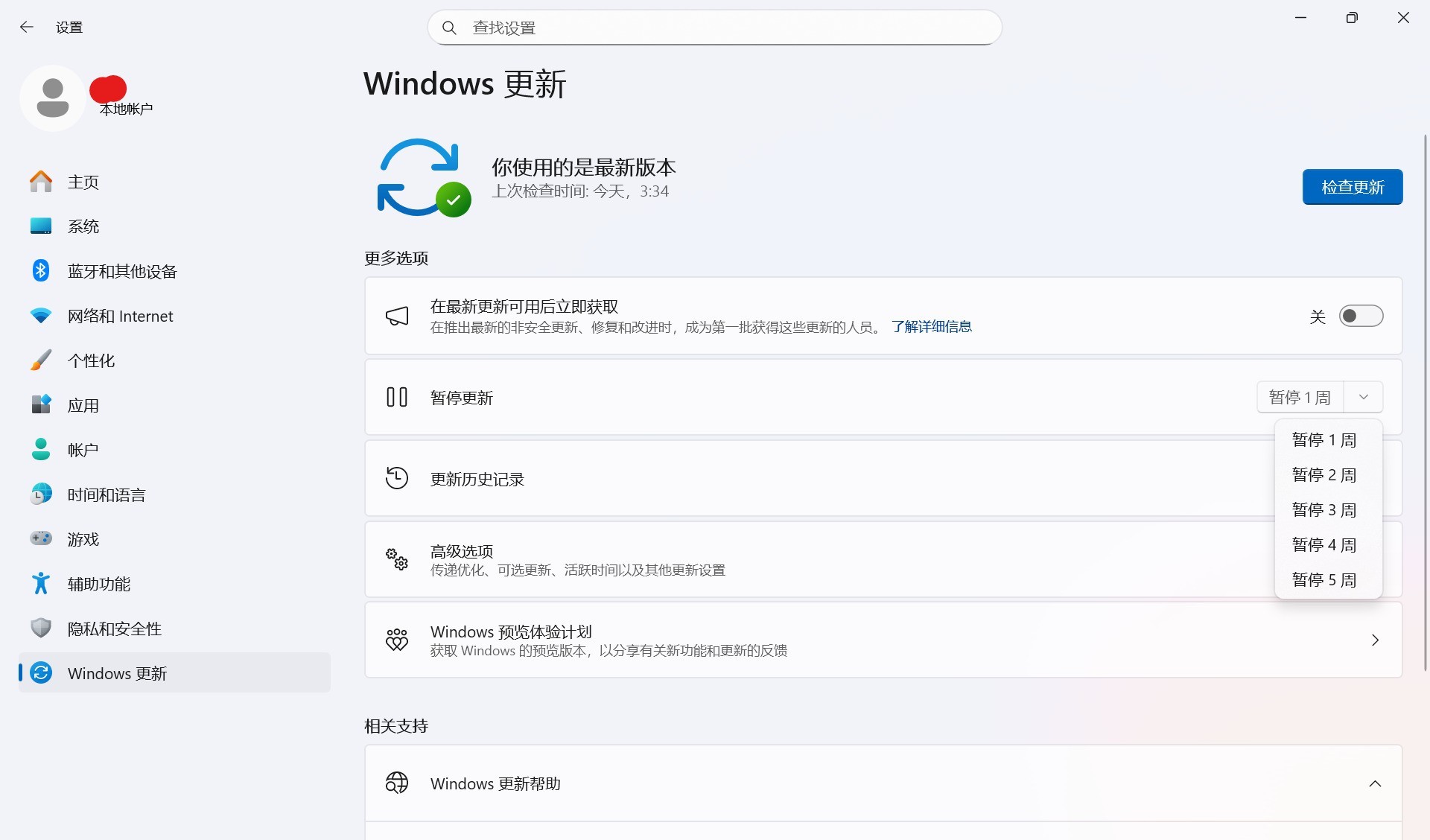Image resolution: width=1430 pixels, height=840 pixels.
Task: Open 帐户 settings from the sidebar
Action: (x=84, y=450)
